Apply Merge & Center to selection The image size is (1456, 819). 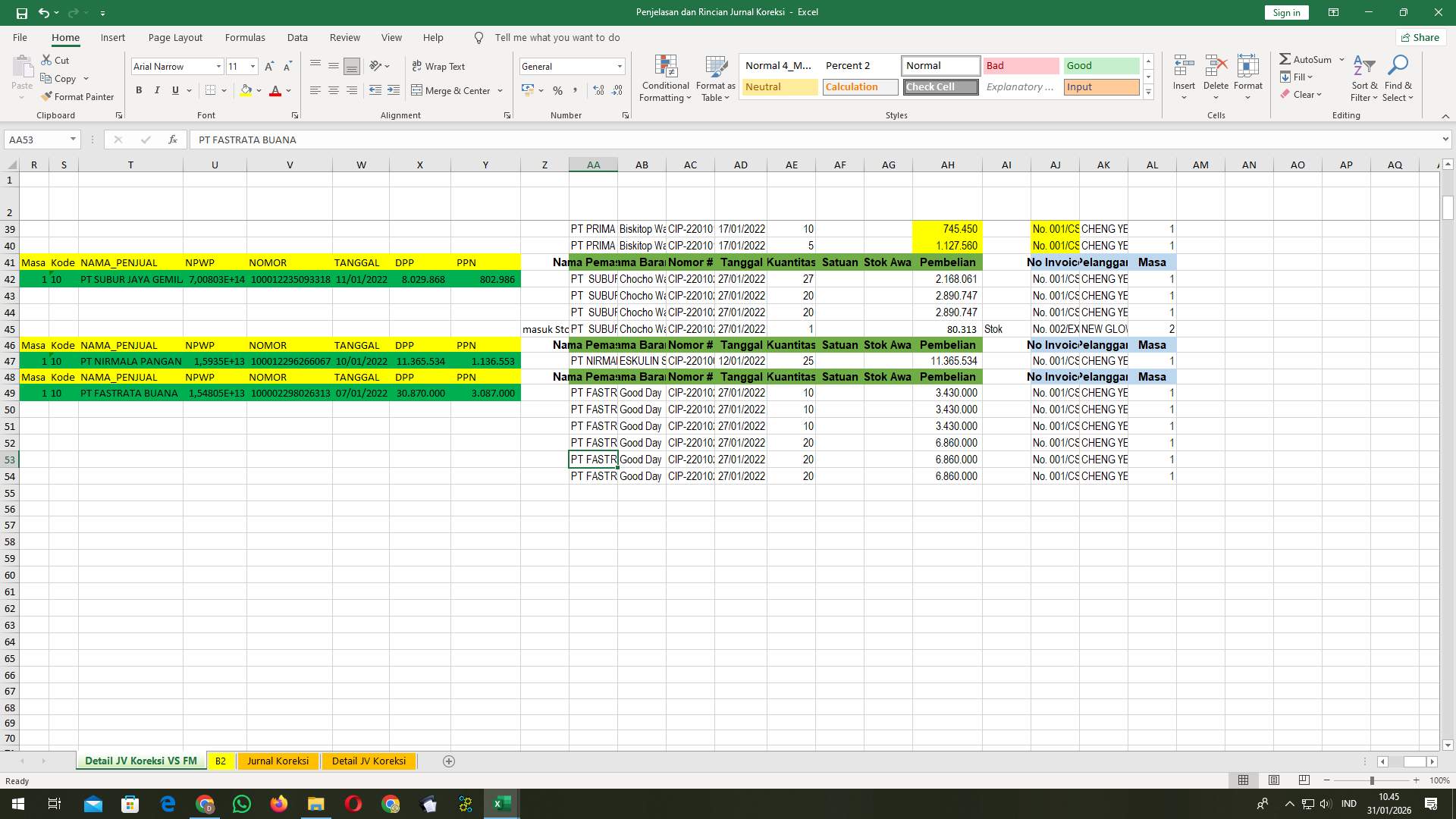point(453,90)
